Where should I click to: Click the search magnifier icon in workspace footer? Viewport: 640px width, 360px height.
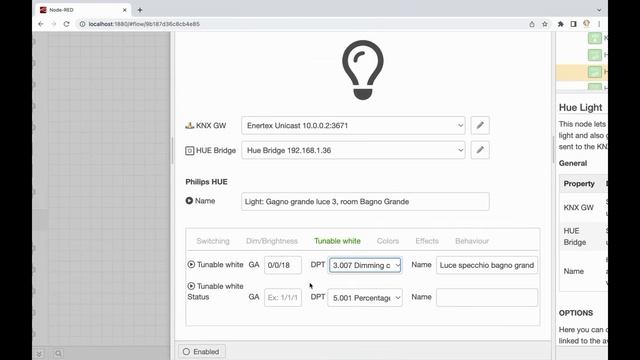[x=58, y=353]
